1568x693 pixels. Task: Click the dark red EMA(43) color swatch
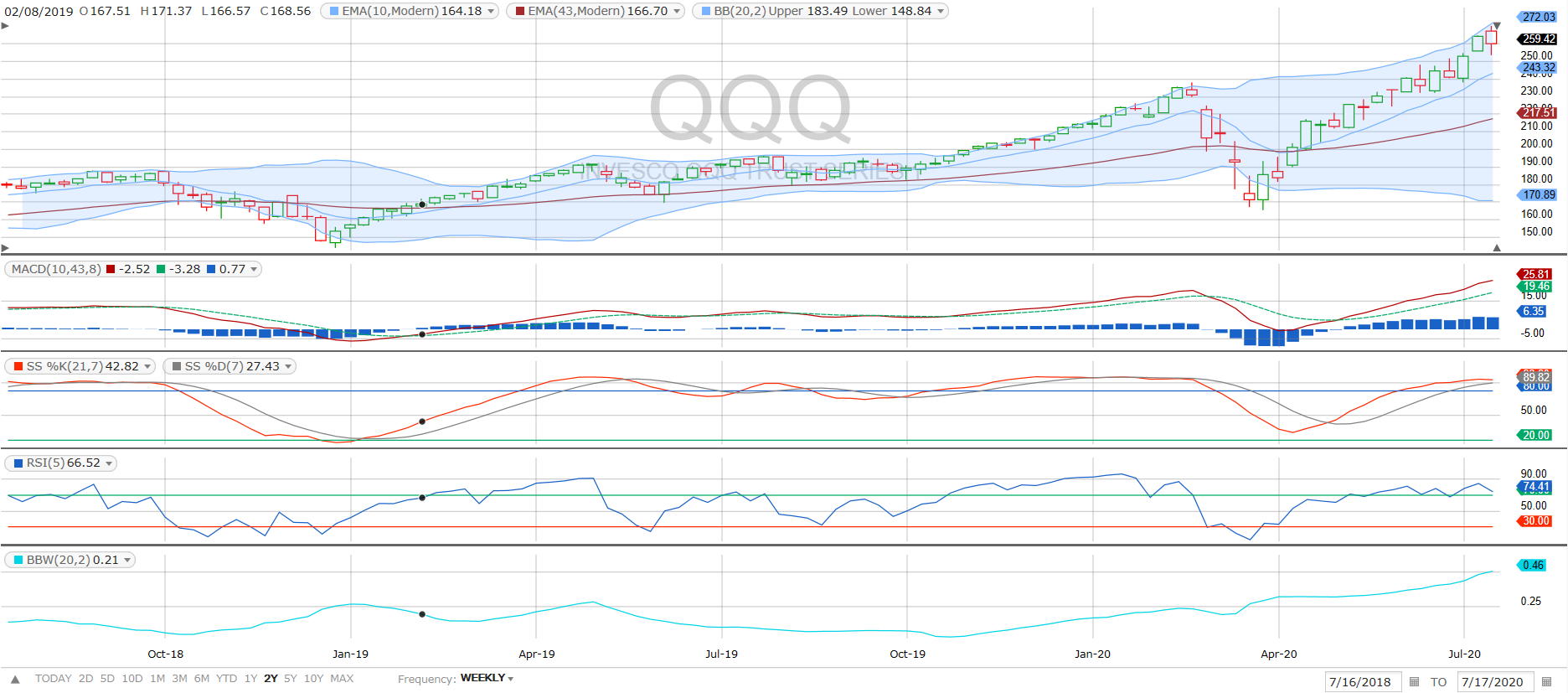tap(520, 11)
